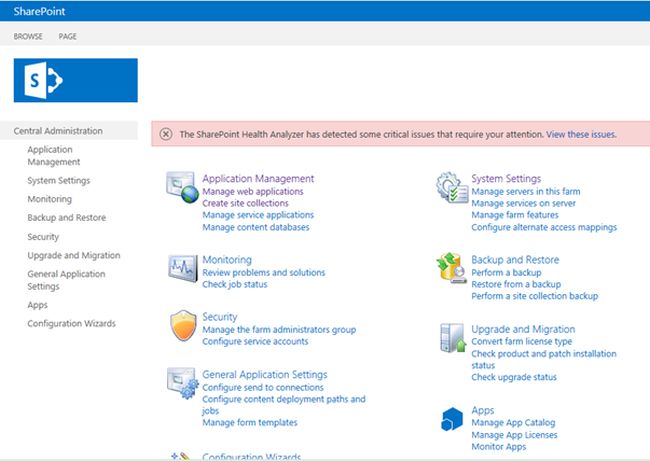650x462 pixels.
Task: Click Configure service accounts link
Action: tap(255, 341)
